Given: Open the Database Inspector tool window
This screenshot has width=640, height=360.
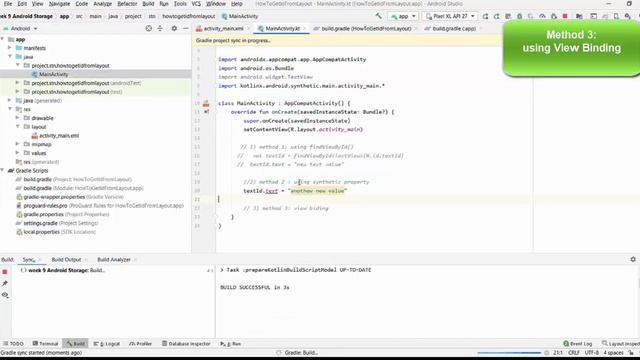Looking at the screenshot, I should pos(186,344).
